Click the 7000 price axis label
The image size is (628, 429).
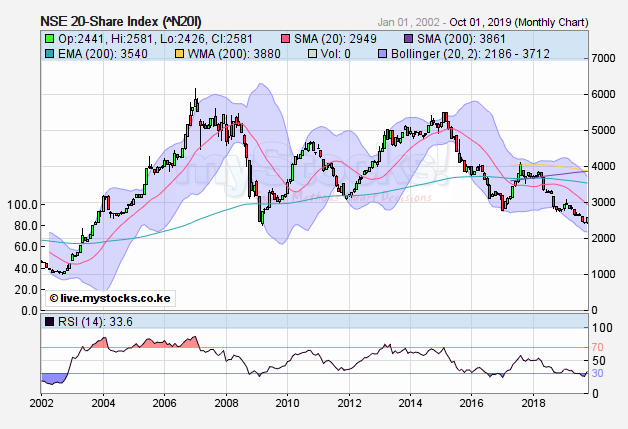pyautogui.click(x=604, y=59)
